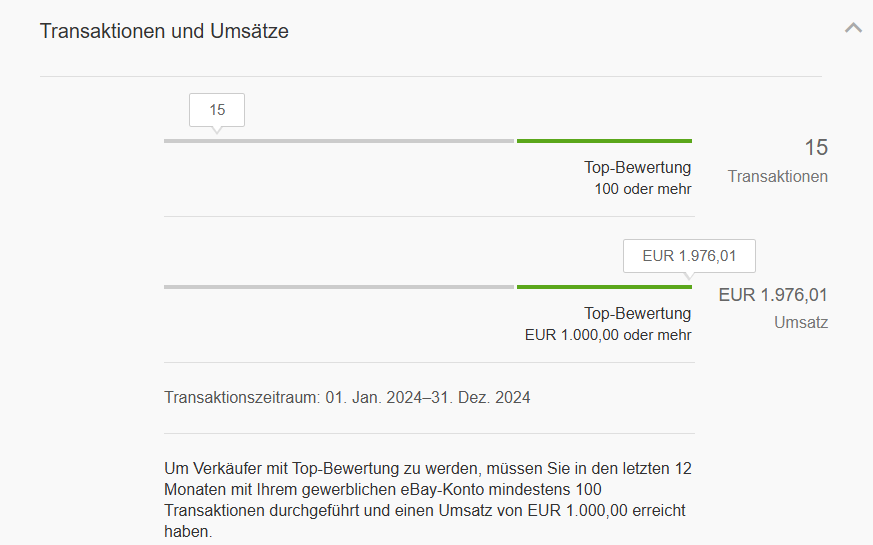Click the EUR 1.000,00 oder mehr text

pos(608,335)
